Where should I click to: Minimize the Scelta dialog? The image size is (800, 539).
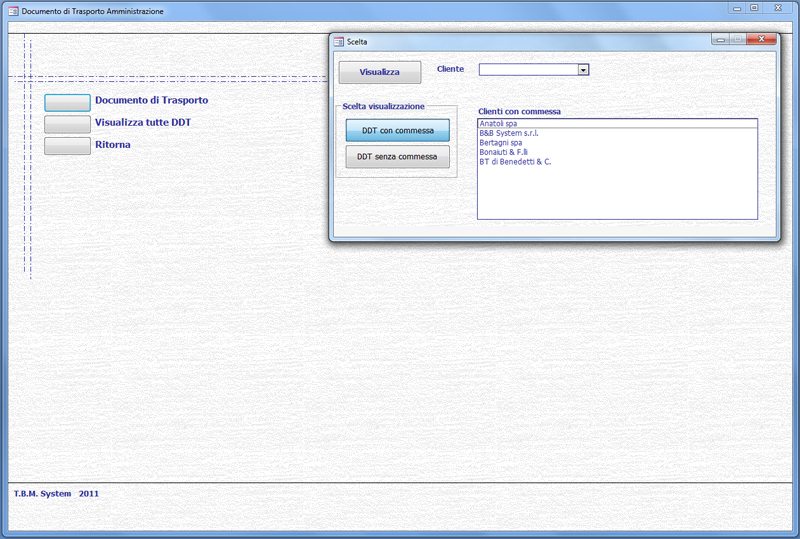click(x=720, y=39)
